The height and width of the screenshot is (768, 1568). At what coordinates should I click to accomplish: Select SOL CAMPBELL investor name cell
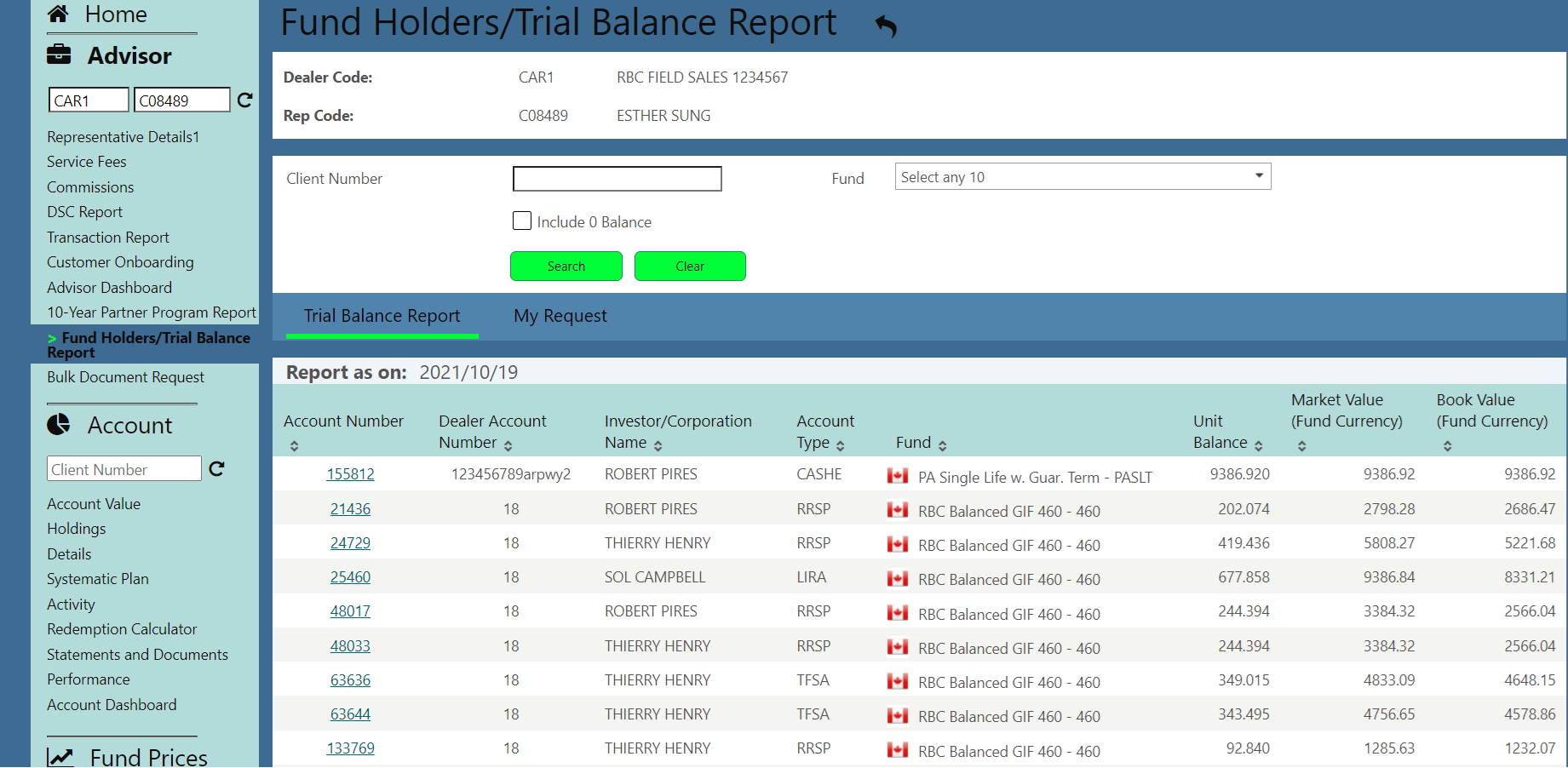coord(655,577)
